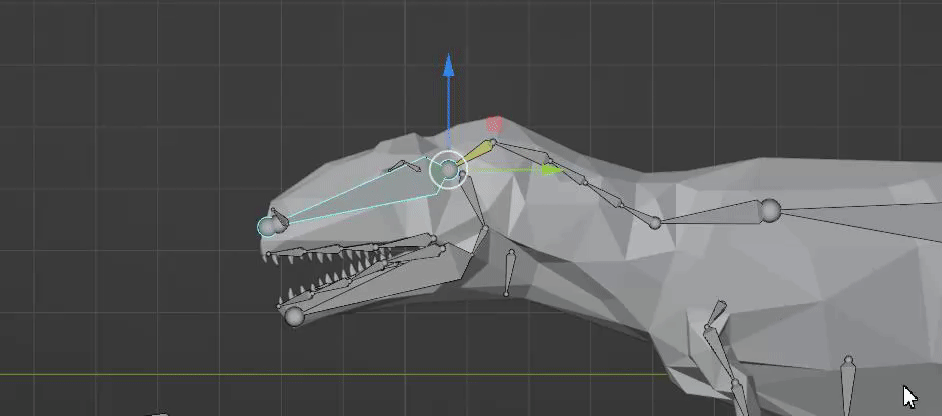Select the yellow-green bone behind the head
The image size is (942, 416).
coord(475,154)
